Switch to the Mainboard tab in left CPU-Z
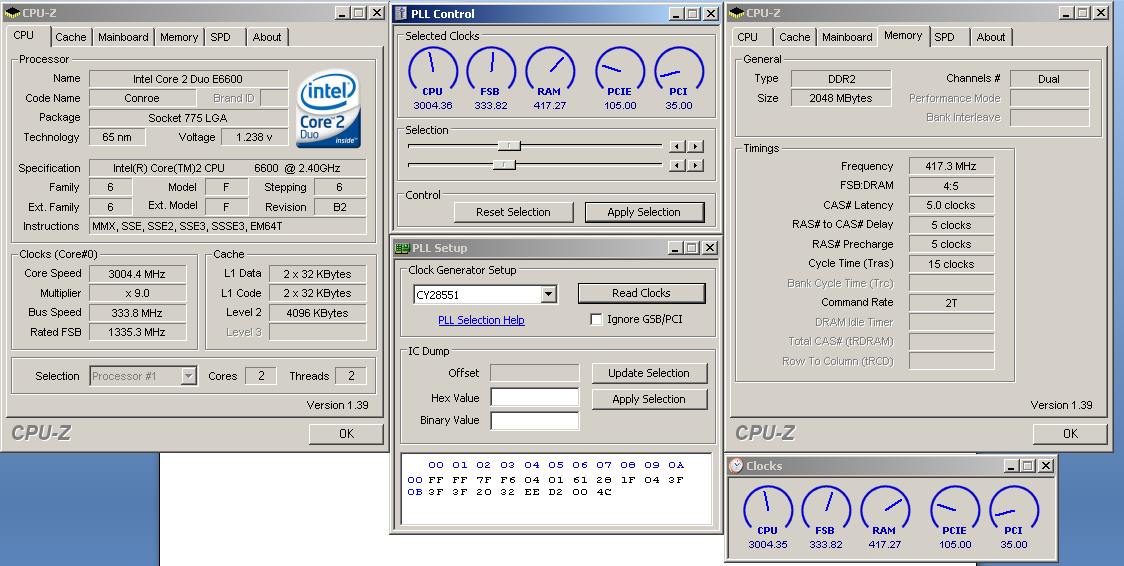 coord(123,37)
